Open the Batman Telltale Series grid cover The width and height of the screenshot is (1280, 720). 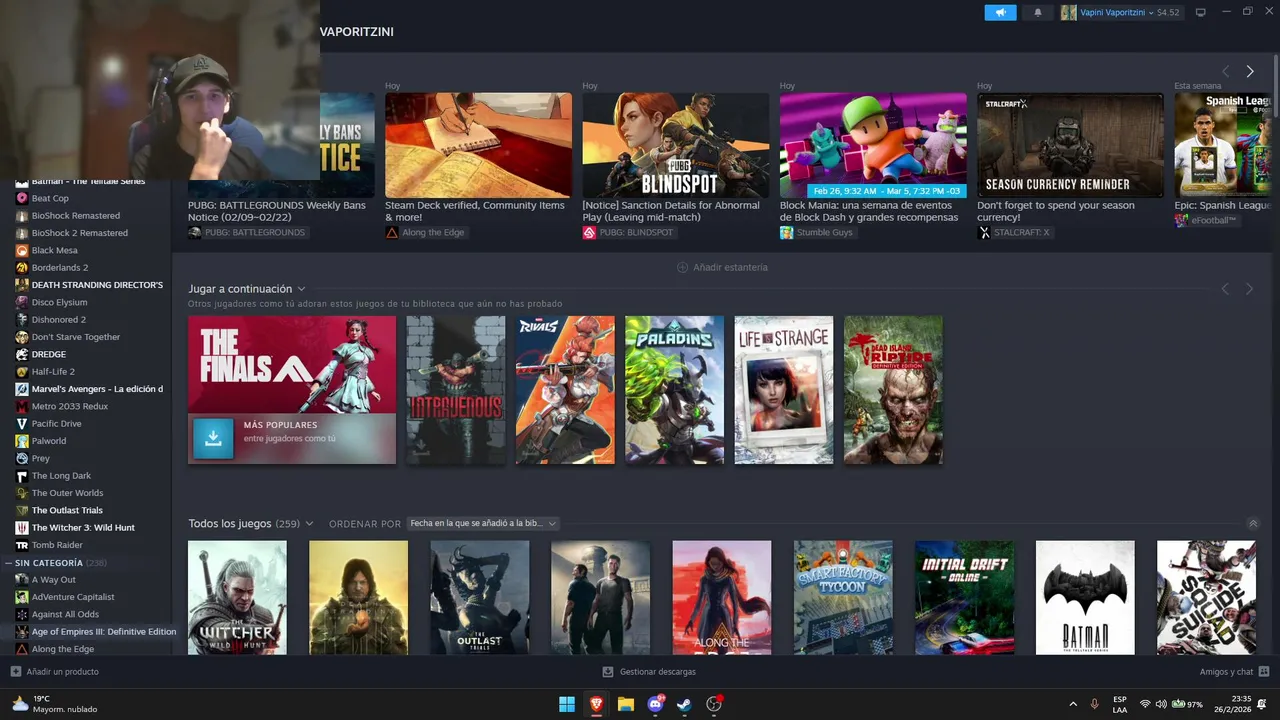tap(1085, 598)
